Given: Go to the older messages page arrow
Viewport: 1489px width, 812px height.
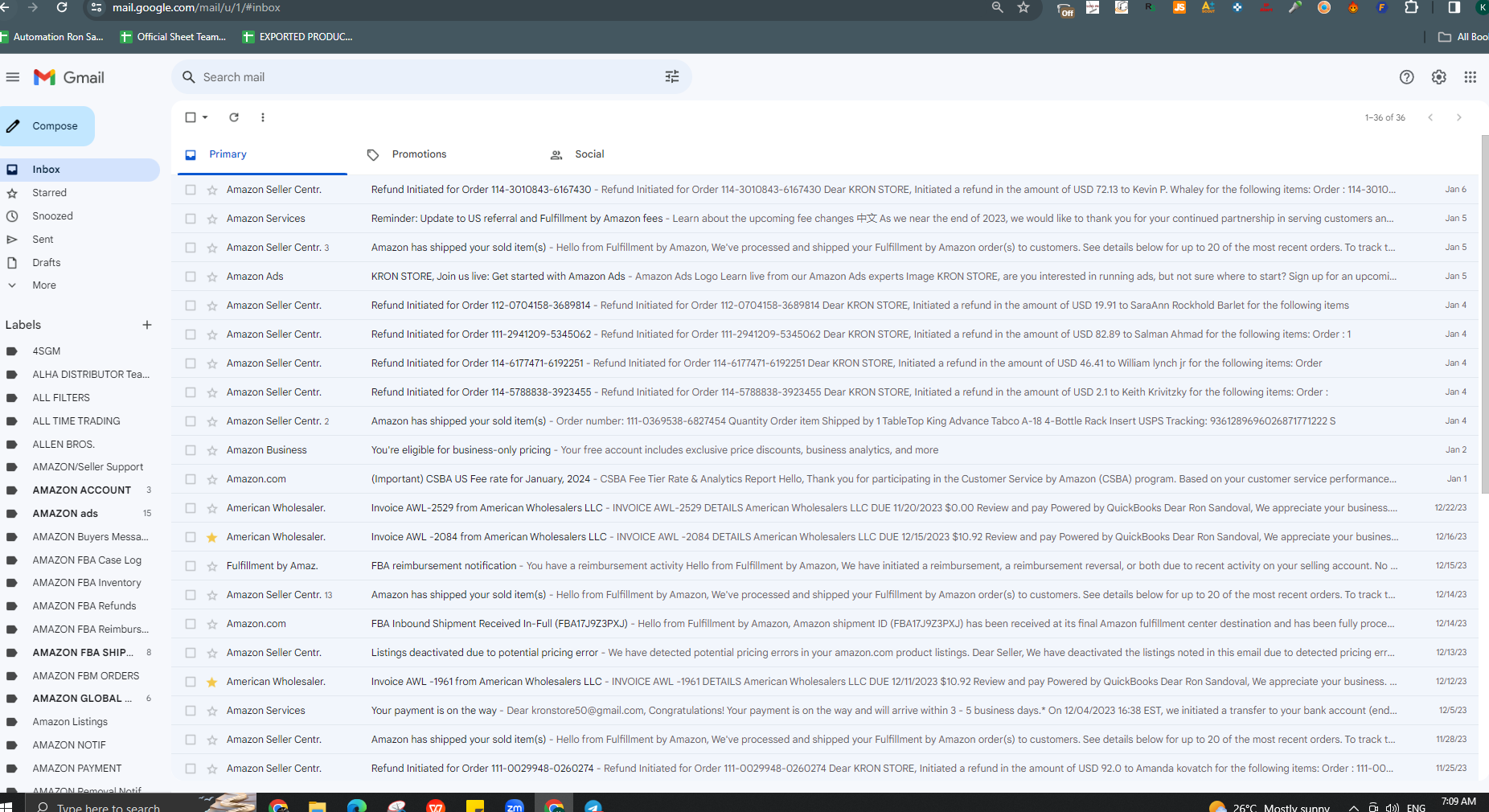Looking at the screenshot, I should coord(1459,117).
